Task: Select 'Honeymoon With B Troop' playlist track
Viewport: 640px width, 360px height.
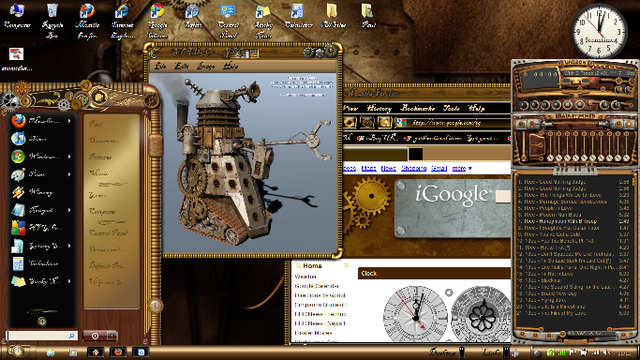Action: coord(573,221)
